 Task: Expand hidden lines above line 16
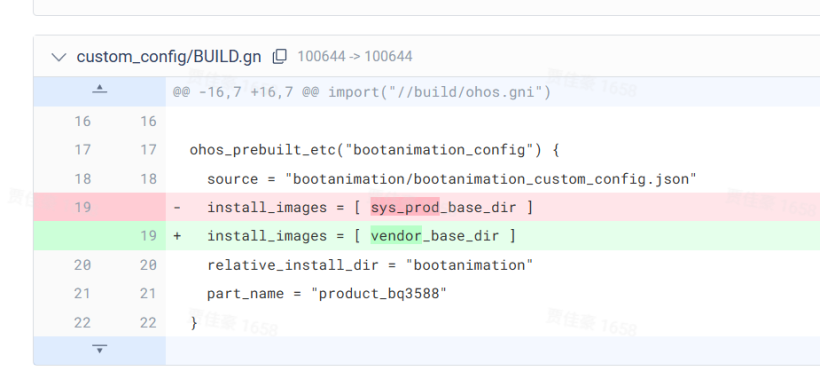click(99, 90)
